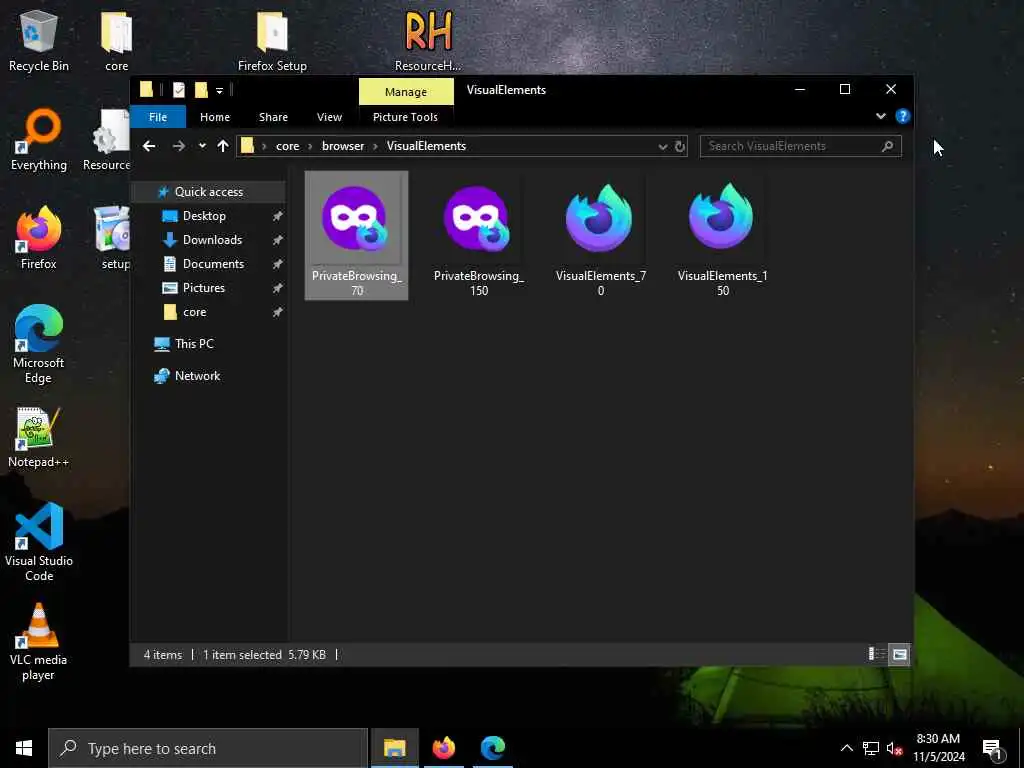
Task: Open Downloads in the navigation pane
Action: coord(212,240)
